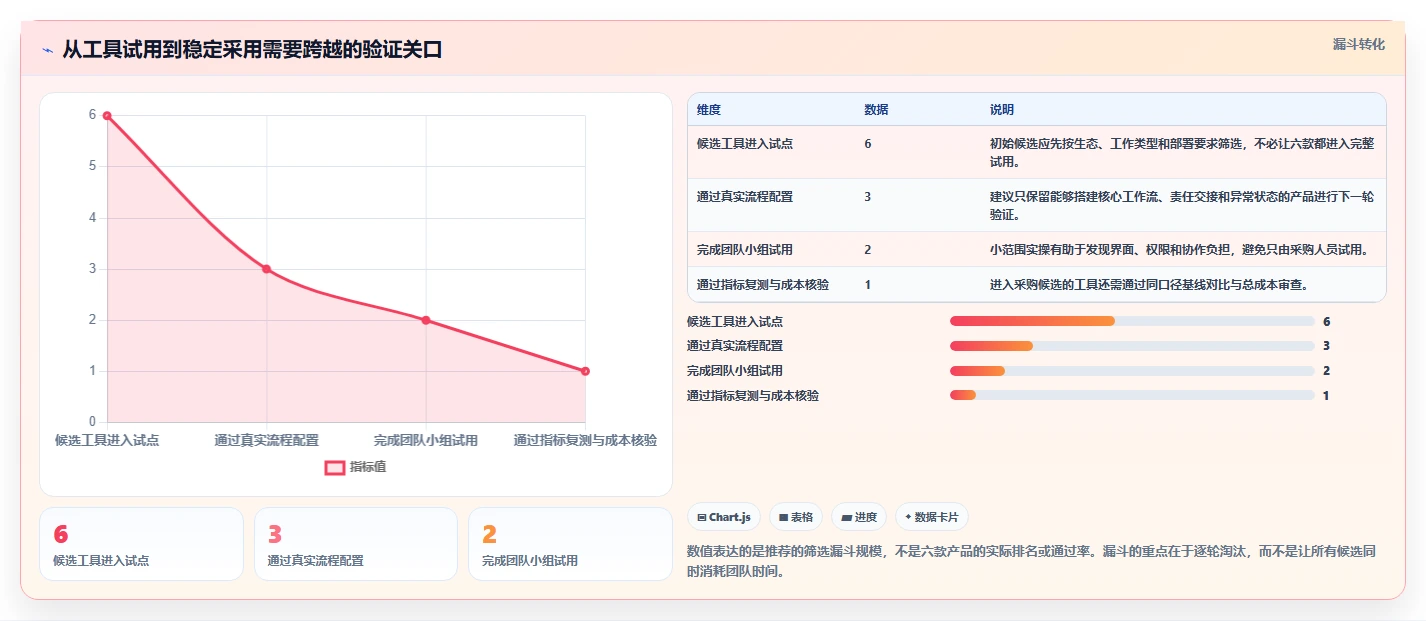Screen dimensions: 1426x621
Task: Click the chart point for 完成团队小组试用
Action: coord(426,320)
